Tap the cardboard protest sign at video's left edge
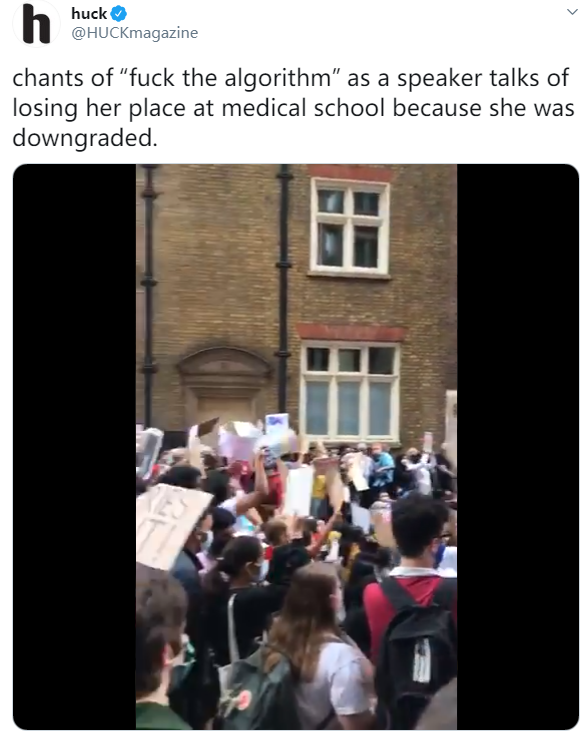This screenshot has height=736, width=588. [x=169, y=525]
